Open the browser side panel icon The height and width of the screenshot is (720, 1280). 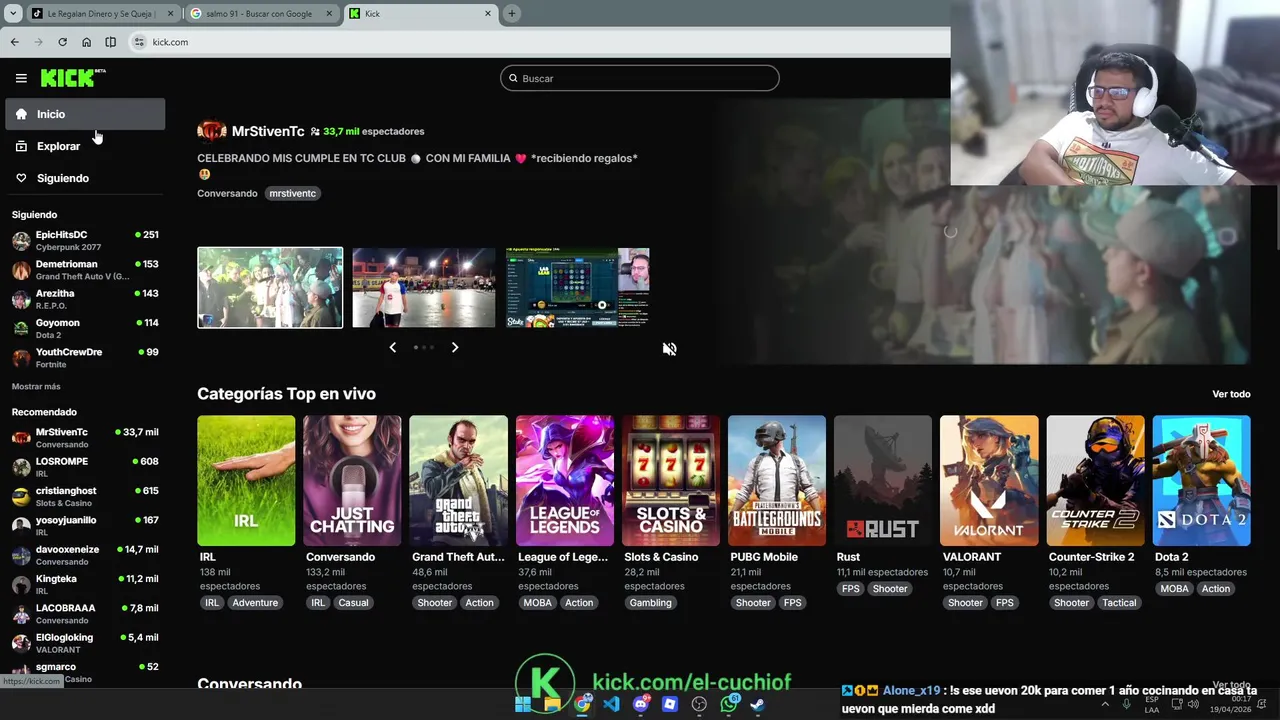(x=110, y=42)
